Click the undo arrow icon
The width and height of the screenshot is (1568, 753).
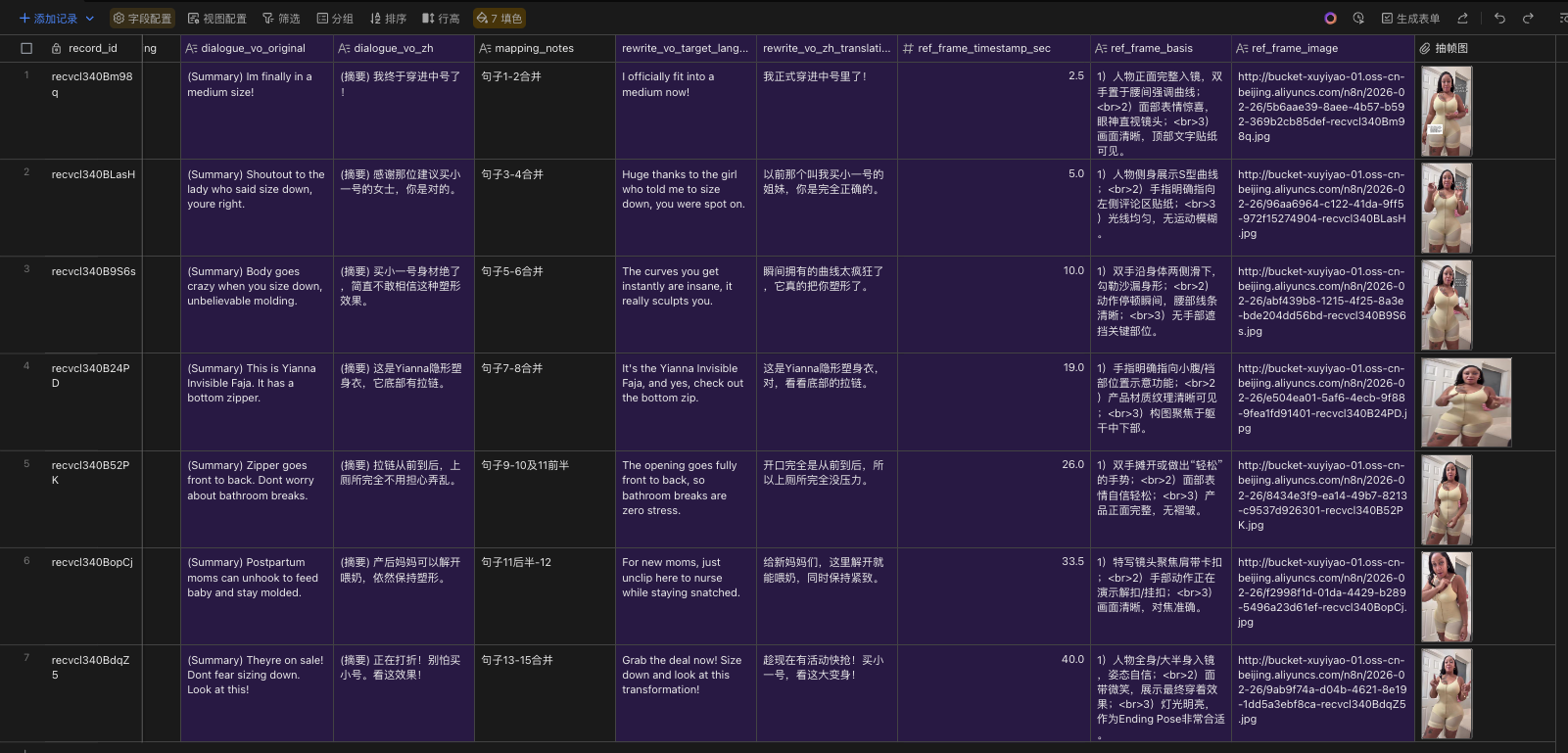coord(1499,19)
